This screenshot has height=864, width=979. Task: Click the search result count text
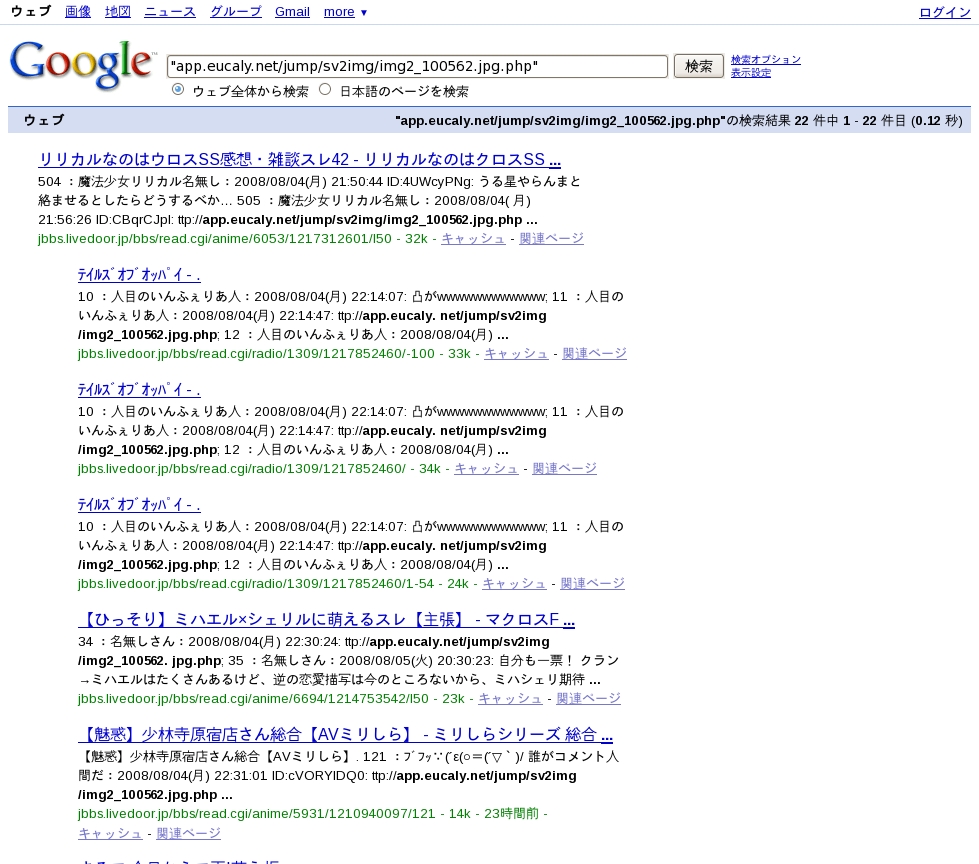[679, 120]
